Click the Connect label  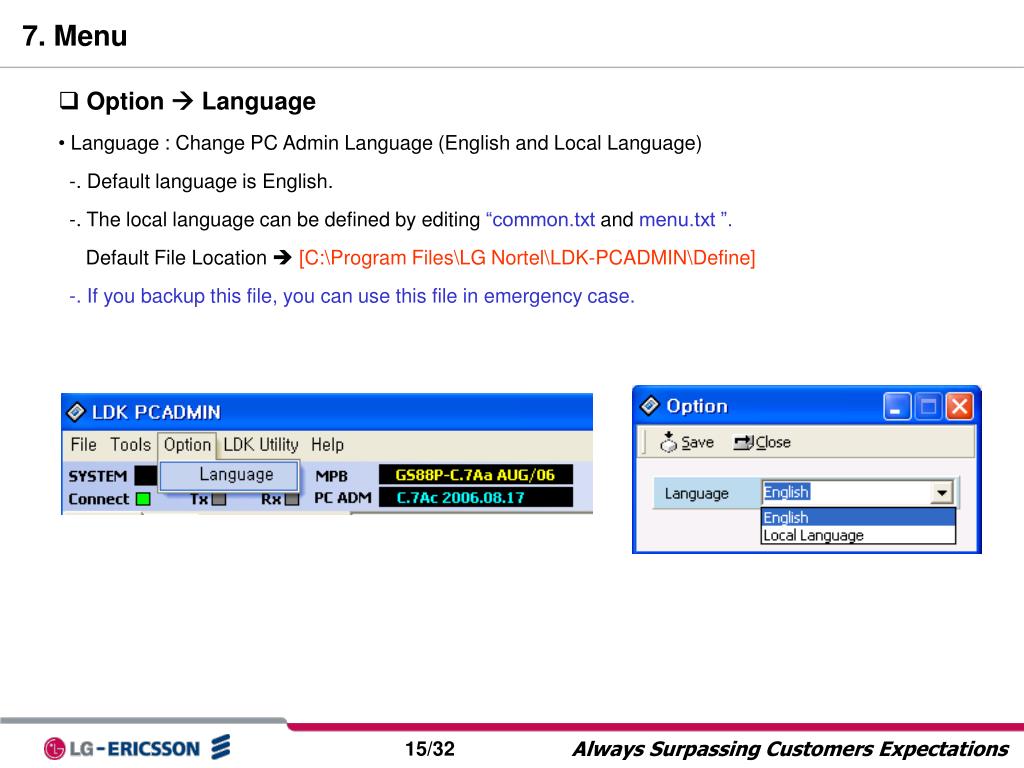point(99,499)
